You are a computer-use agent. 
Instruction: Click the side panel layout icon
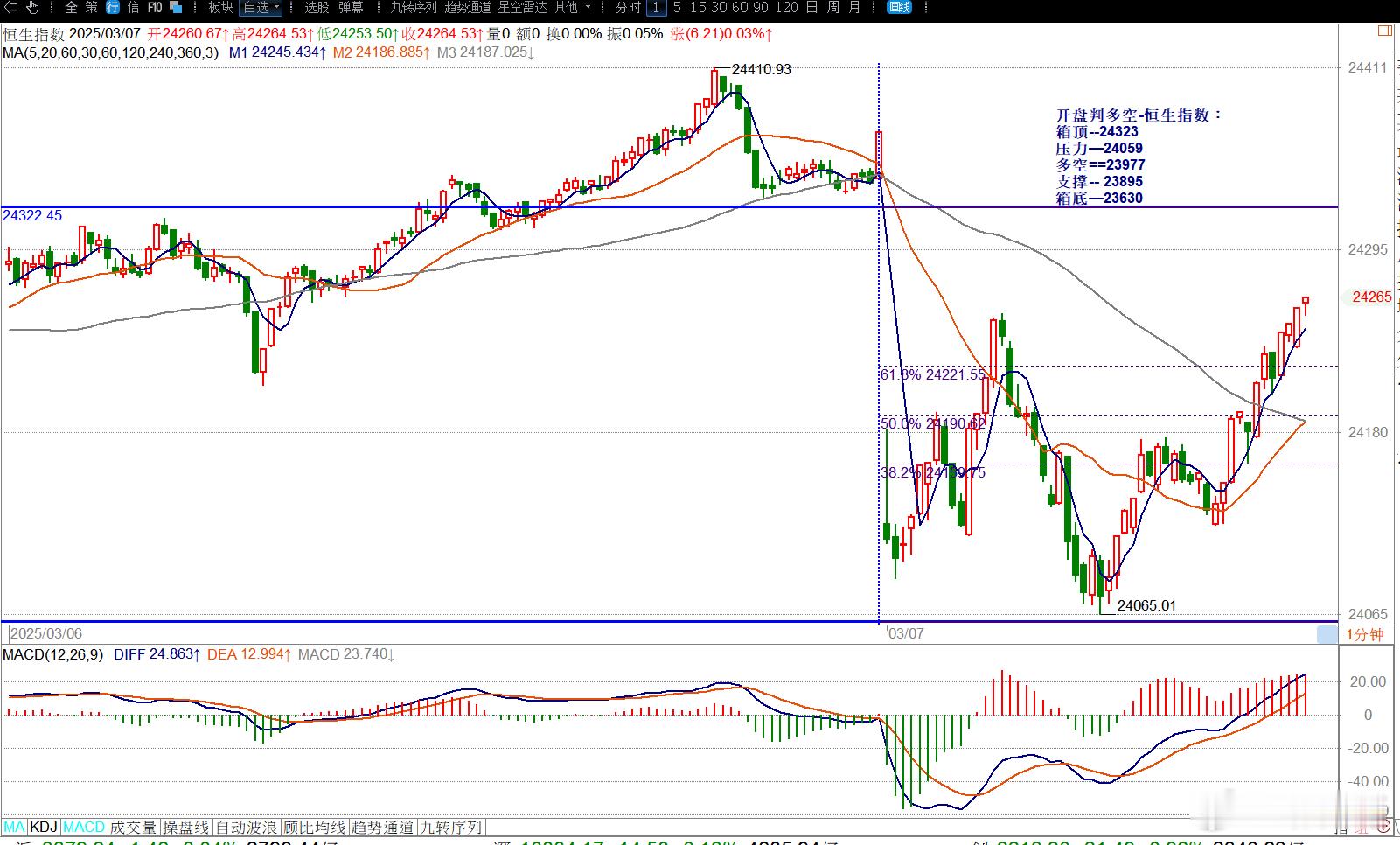[1384, 31]
